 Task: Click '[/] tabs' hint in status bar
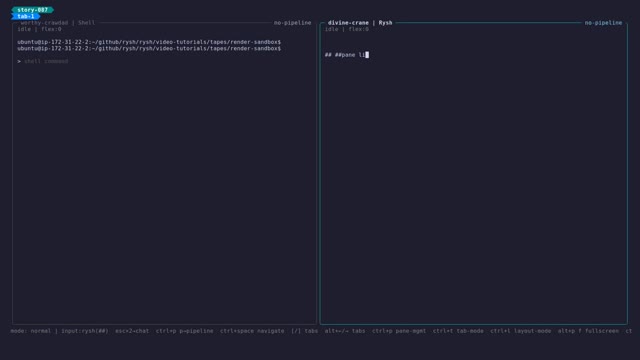[x=304, y=331]
